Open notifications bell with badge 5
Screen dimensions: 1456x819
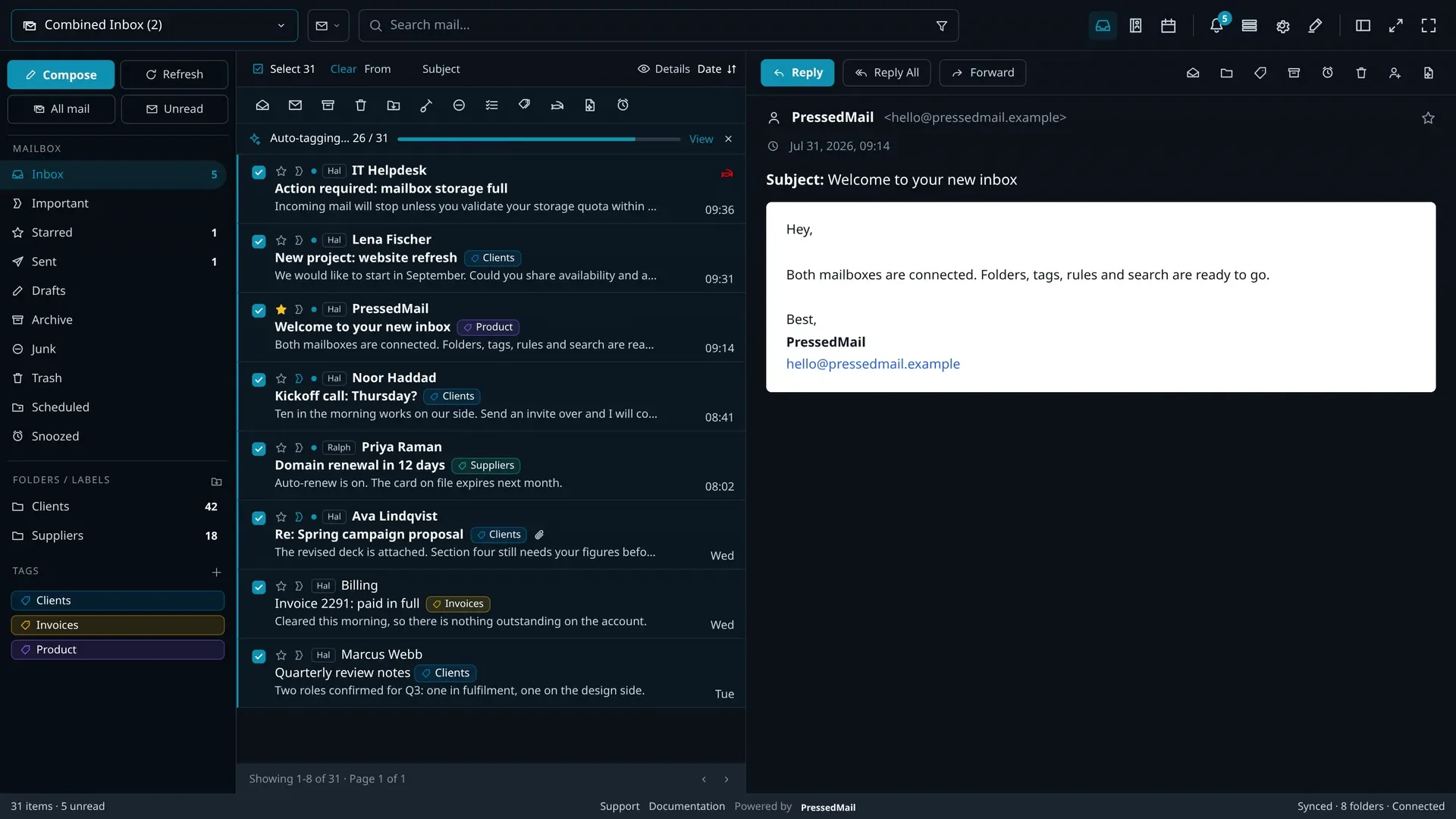[1216, 26]
